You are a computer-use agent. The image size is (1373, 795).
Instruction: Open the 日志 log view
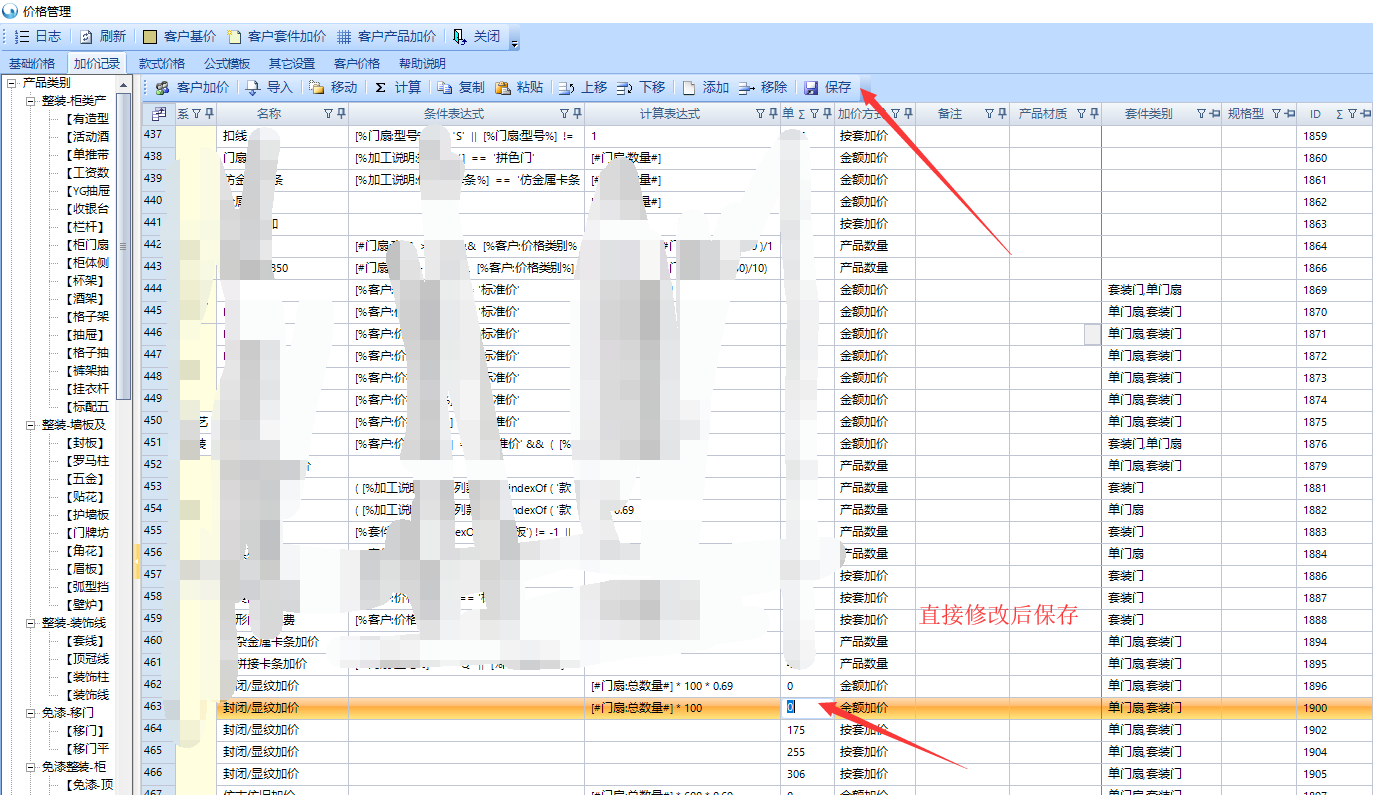point(24,37)
